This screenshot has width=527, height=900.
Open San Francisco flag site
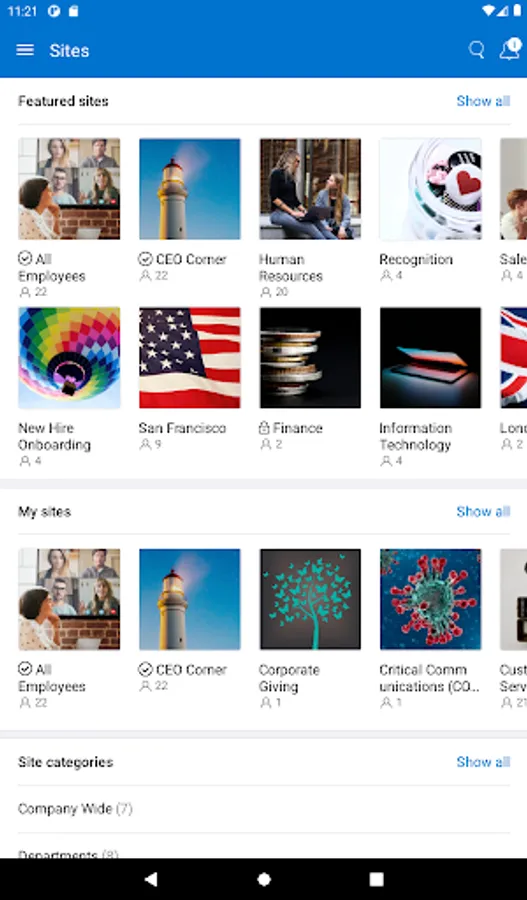pos(190,358)
